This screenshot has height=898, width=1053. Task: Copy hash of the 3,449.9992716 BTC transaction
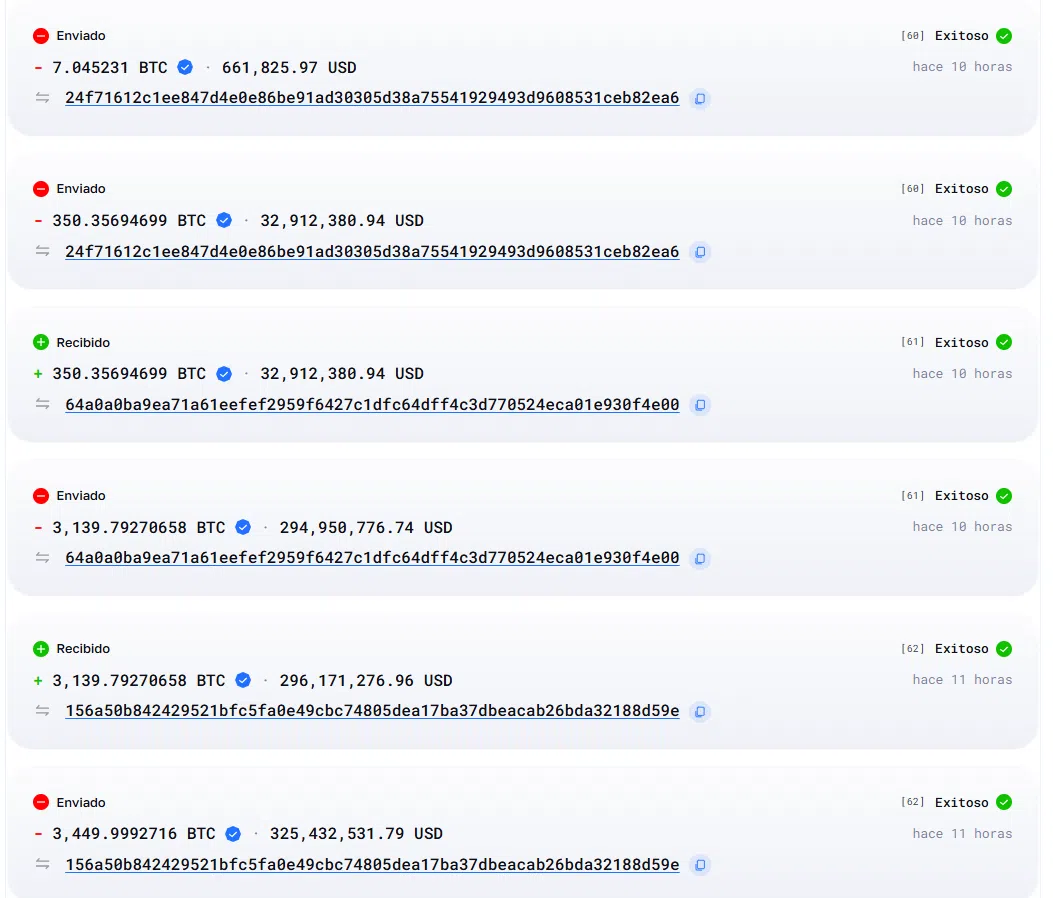point(700,865)
